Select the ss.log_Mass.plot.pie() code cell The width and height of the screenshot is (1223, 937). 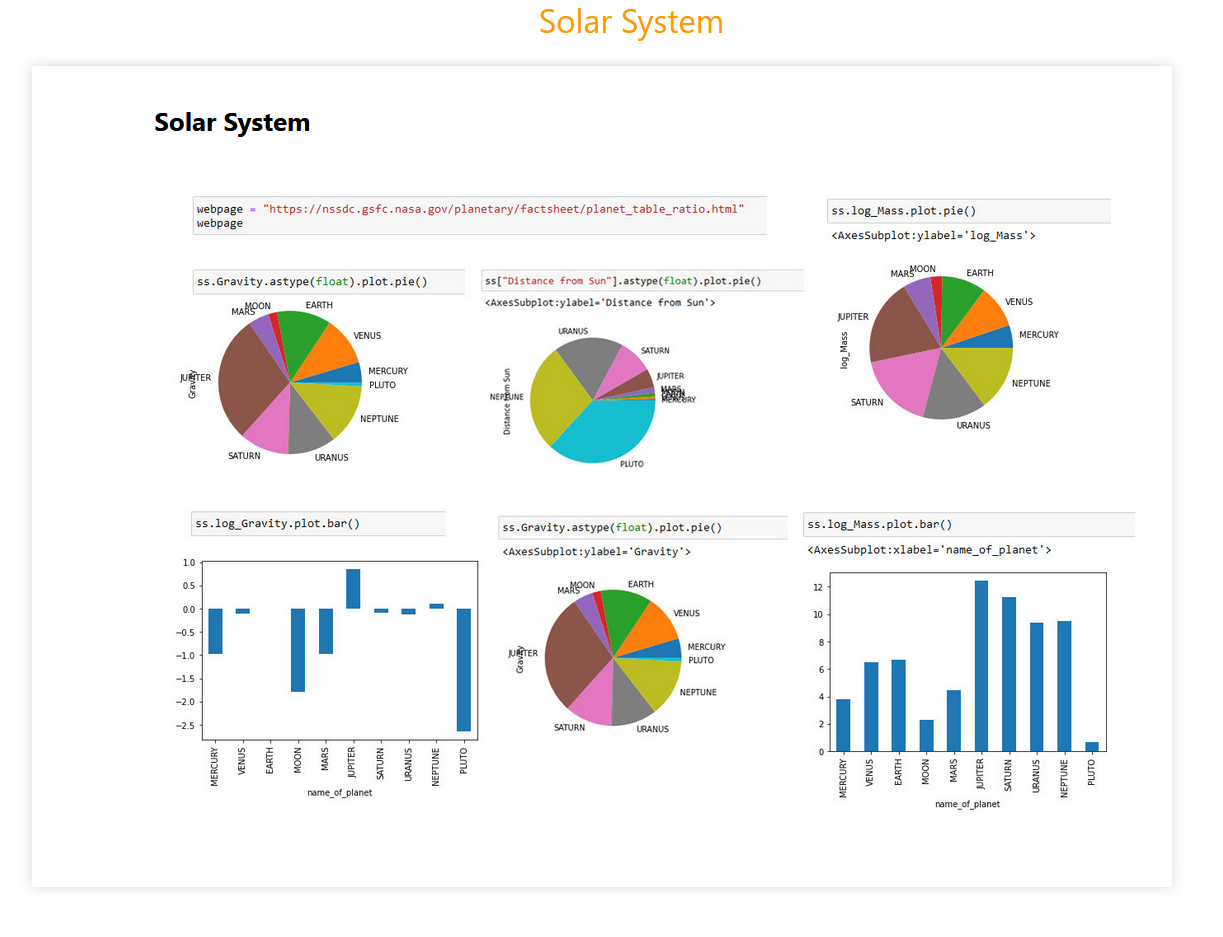tap(969, 211)
